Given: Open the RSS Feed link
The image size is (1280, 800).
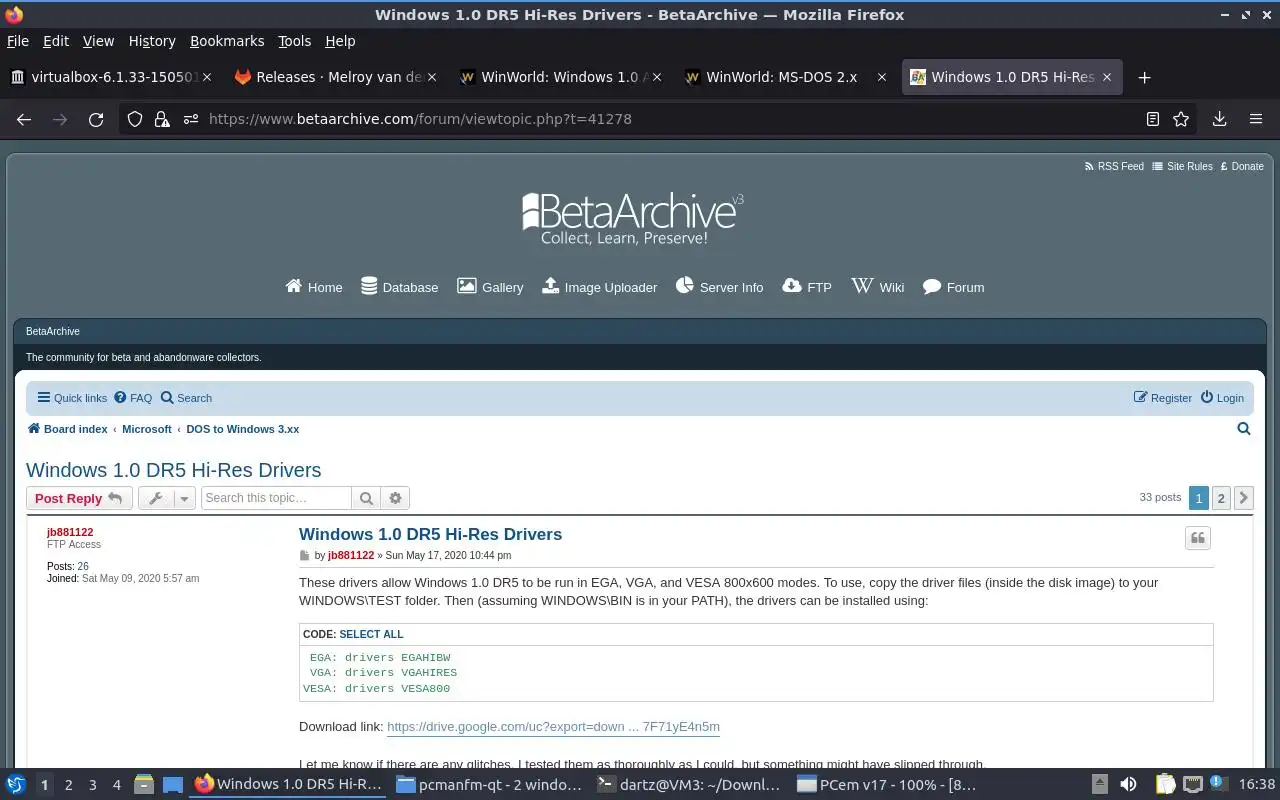Looking at the screenshot, I should 1114,166.
